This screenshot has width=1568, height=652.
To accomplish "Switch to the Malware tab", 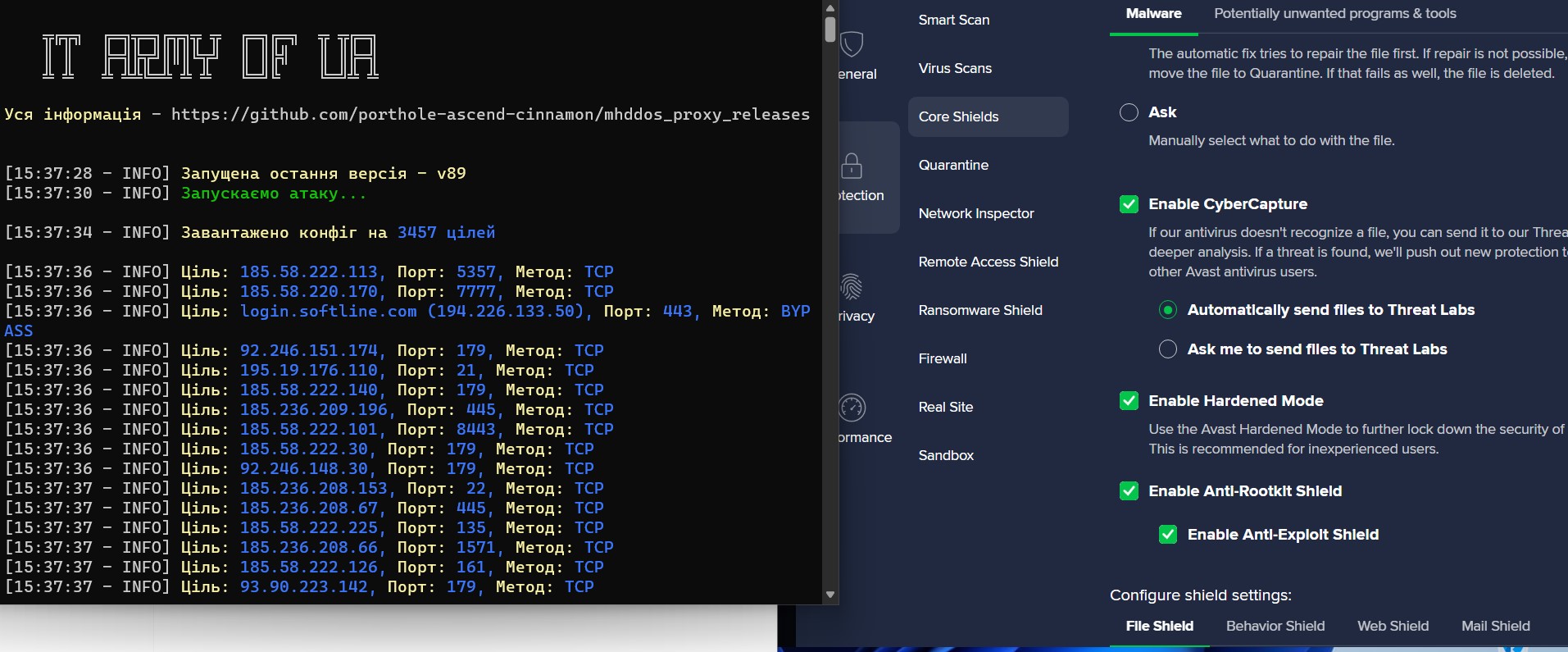I will (1153, 13).
